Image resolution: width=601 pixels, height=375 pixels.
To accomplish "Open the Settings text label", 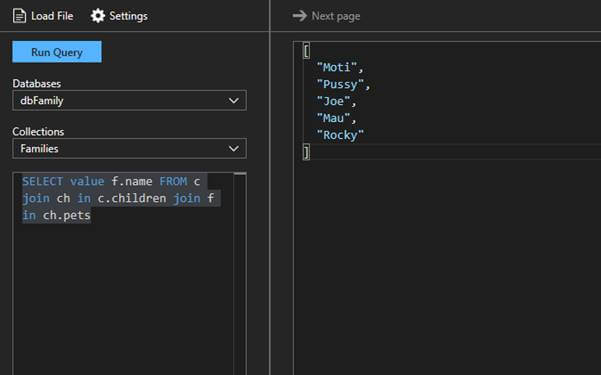I will [128, 16].
